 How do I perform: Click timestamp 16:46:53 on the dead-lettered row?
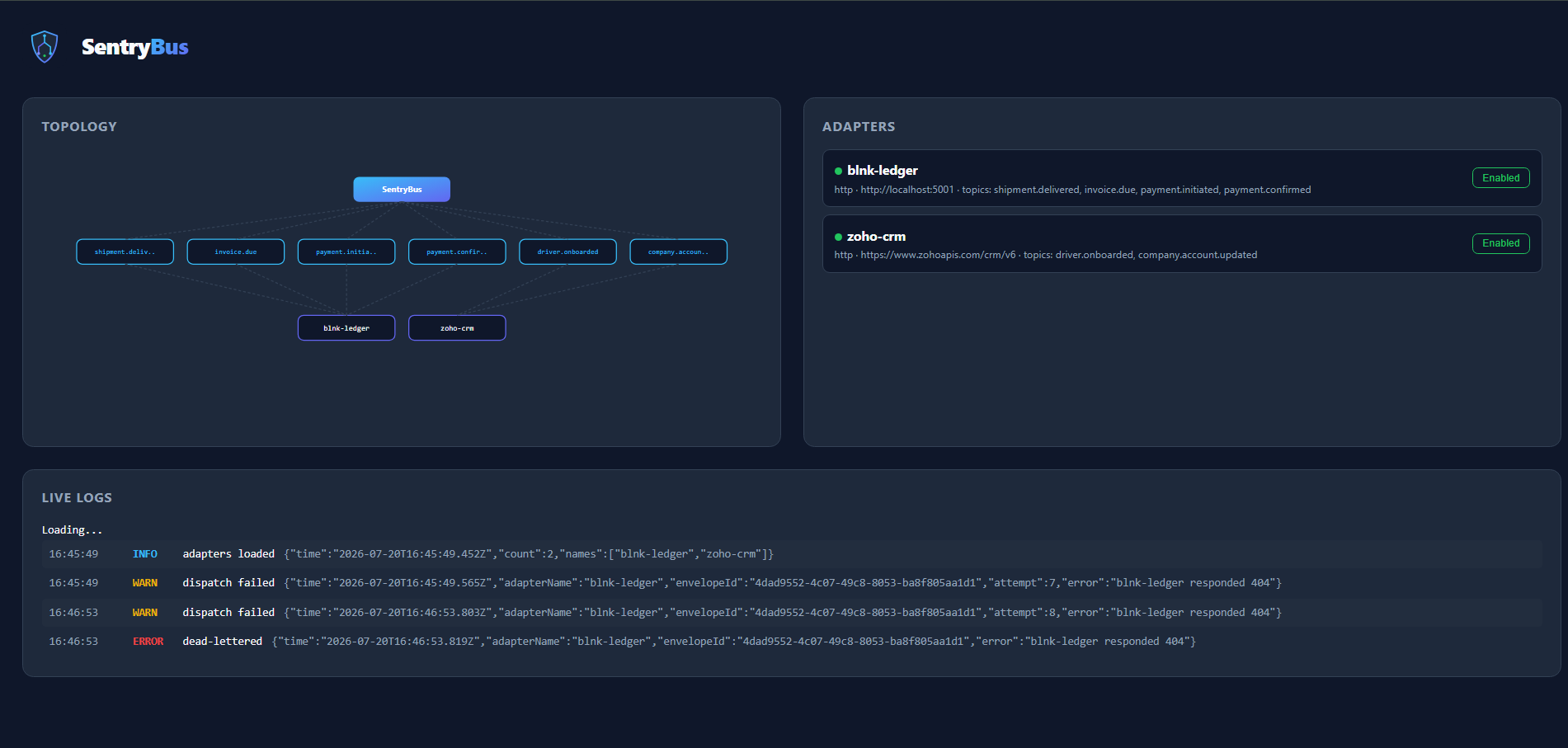click(73, 642)
